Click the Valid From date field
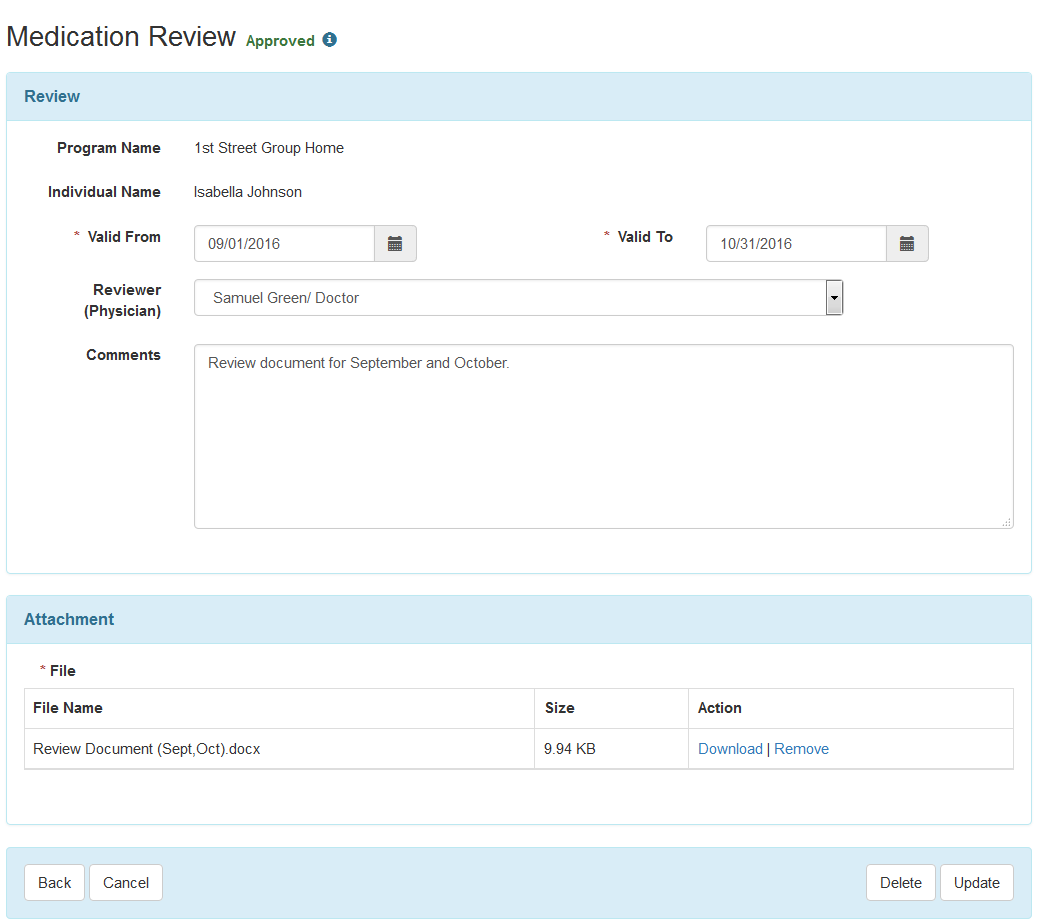The image size is (1038, 923). [x=285, y=244]
